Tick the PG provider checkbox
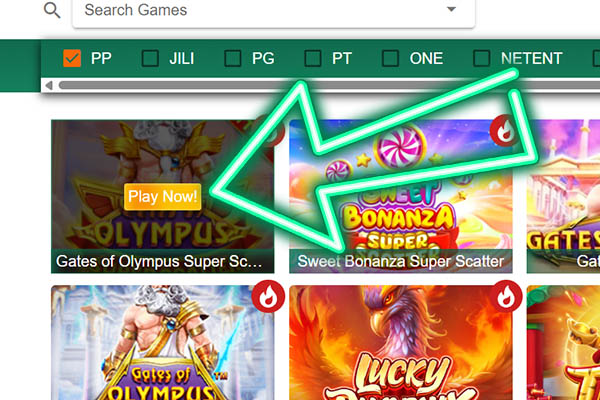Image resolution: width=600 pixels, height=400 pixels. pyautogui.click(x=233, y=59)
